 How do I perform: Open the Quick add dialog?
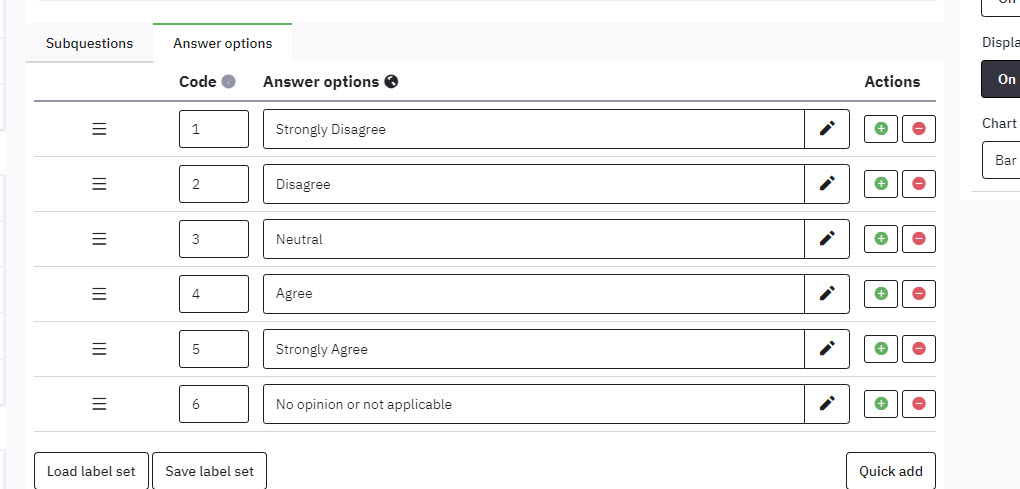click(890, 471)
